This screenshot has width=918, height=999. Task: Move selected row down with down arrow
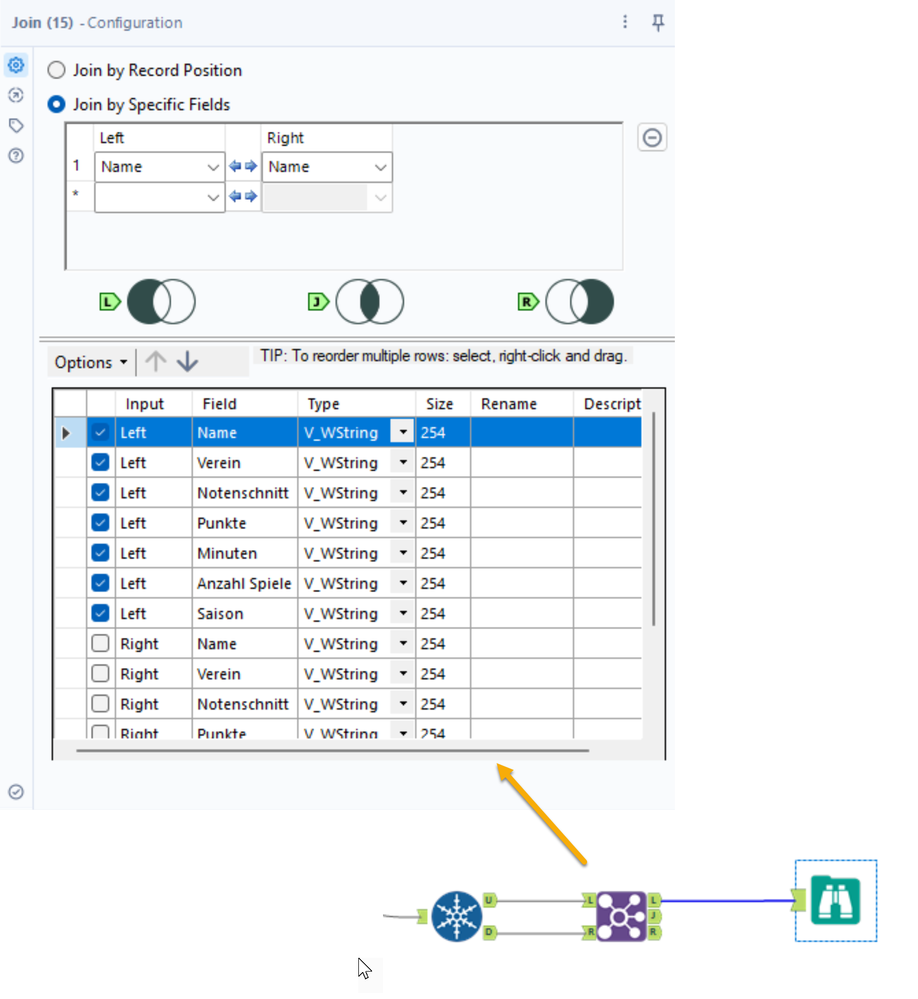pos(187,362)
